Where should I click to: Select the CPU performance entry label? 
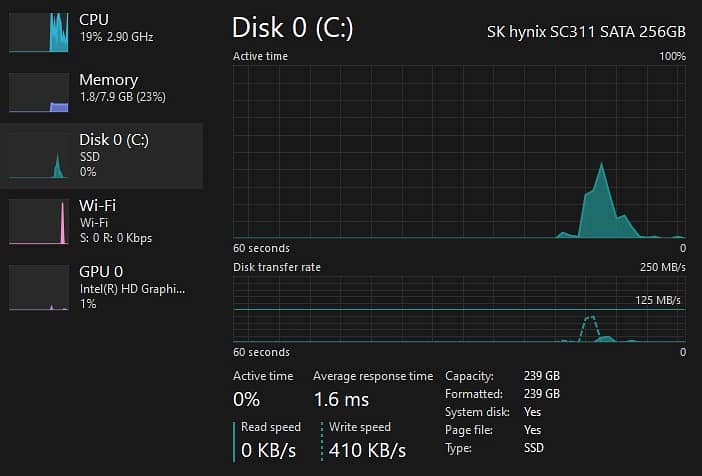94,20
